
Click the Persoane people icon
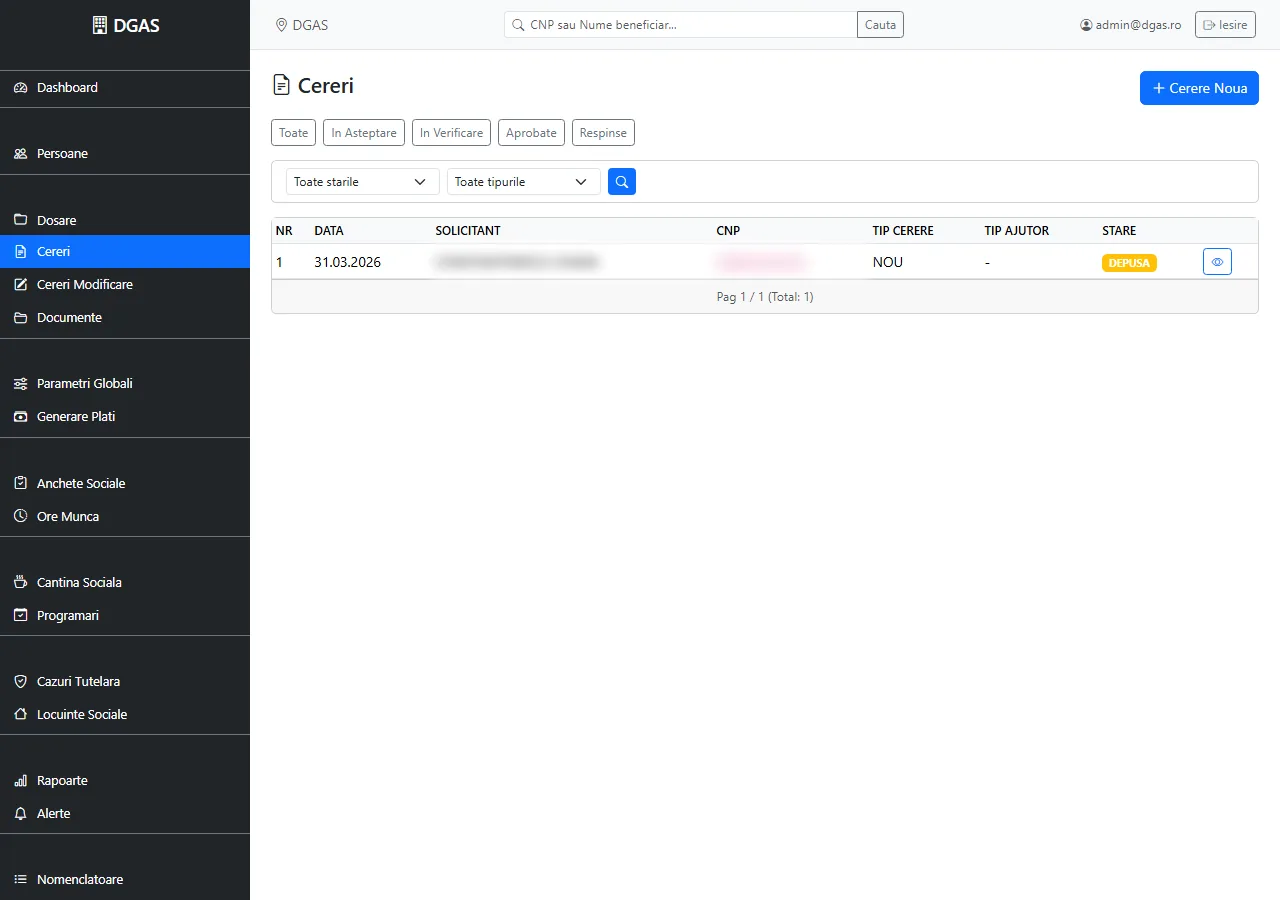coord(20,154)
